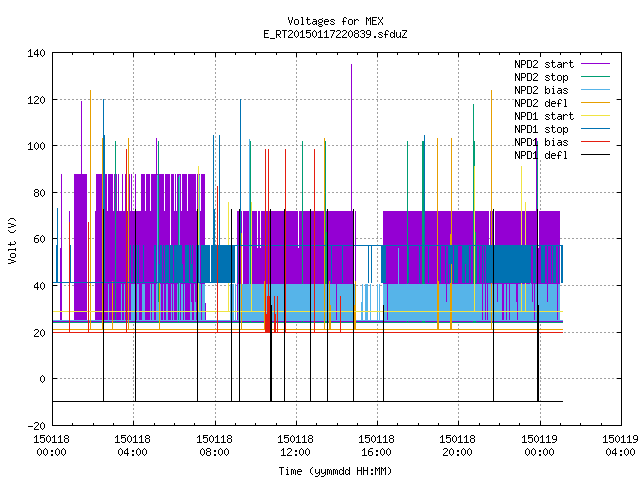Click the yellow NPD1 start legend line
The height and width of the screenshot is (480, 640).
coord(595,116)
